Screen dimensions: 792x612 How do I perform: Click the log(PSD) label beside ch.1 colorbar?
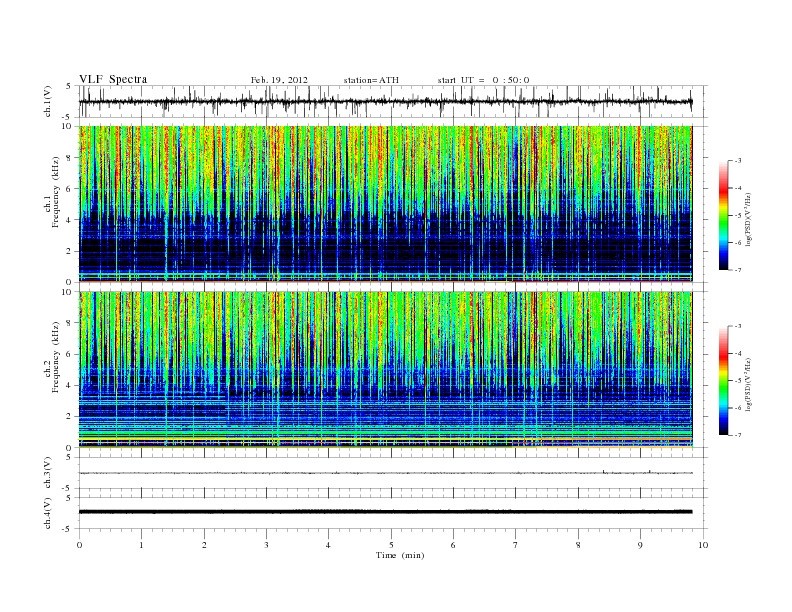click(x=748, y=219)
